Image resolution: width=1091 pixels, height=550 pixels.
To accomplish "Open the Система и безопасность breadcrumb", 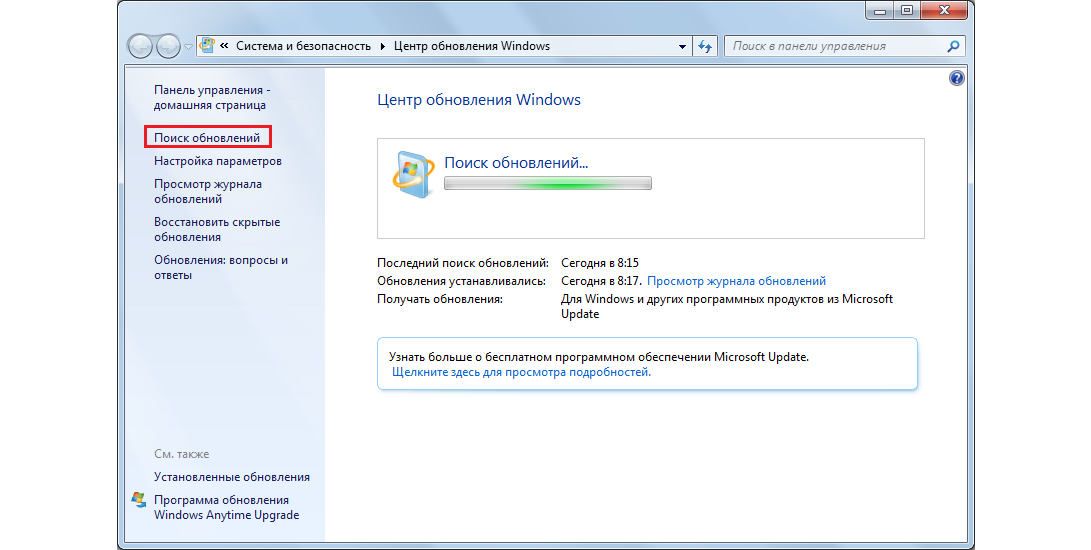I will pos(303,46).
